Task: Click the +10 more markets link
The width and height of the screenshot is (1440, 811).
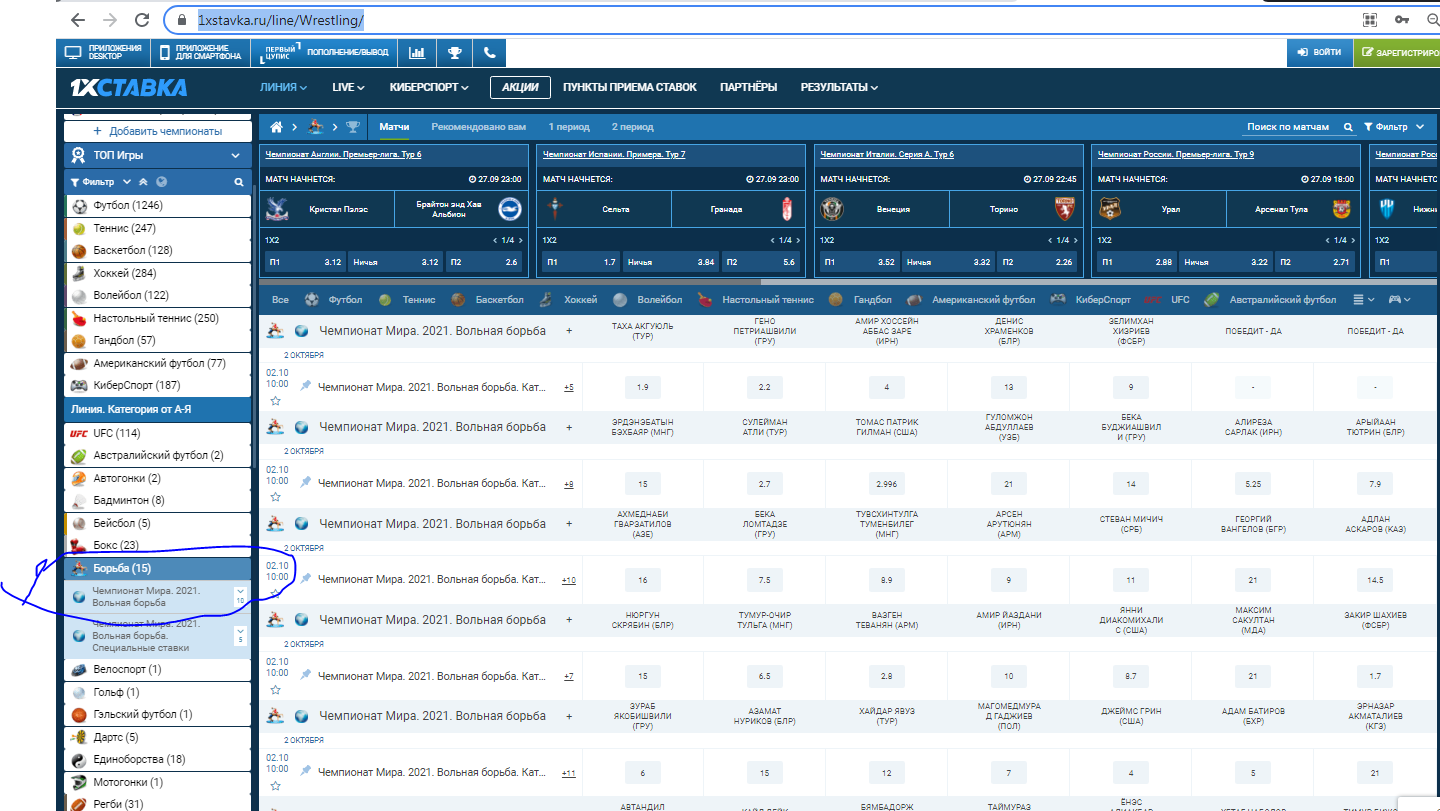Action: pyautogui.click(x=568, y=580)
